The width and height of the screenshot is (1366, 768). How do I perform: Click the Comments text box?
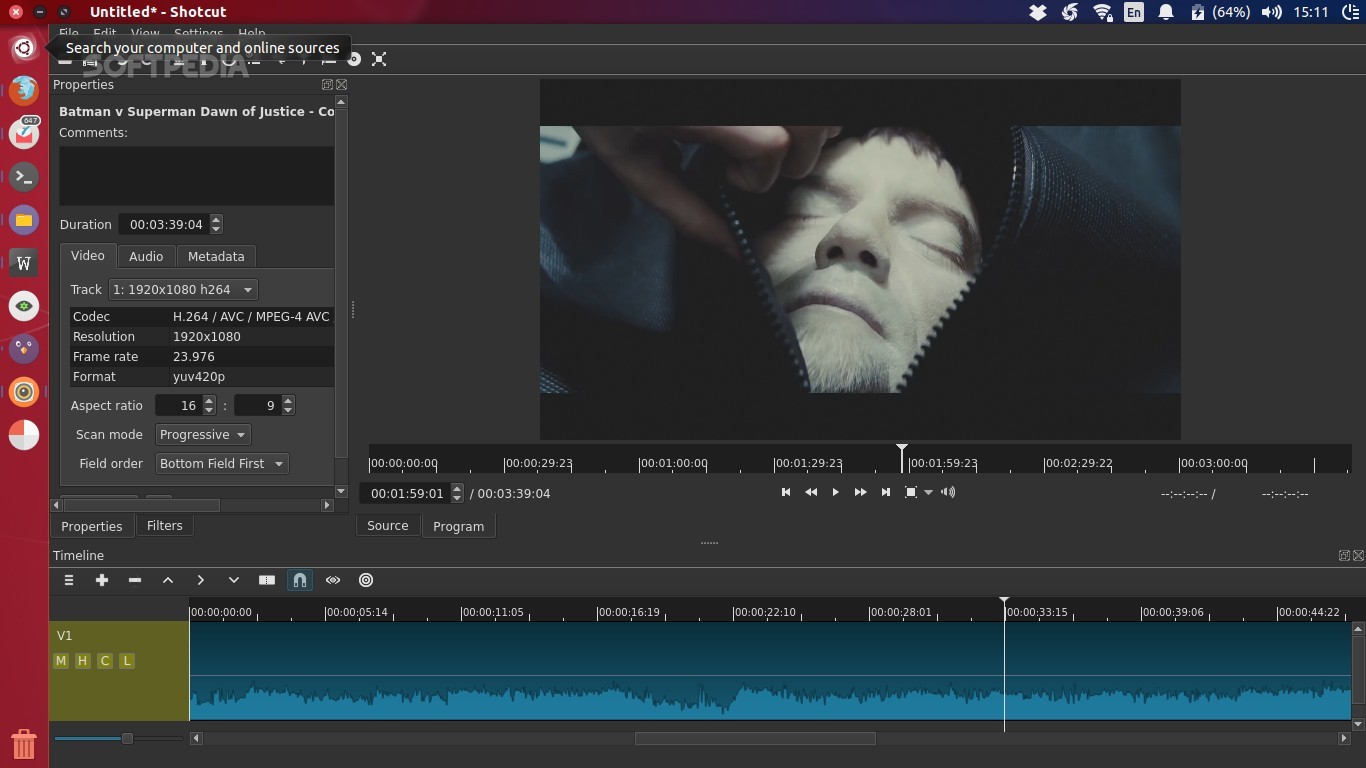point(196,176)
